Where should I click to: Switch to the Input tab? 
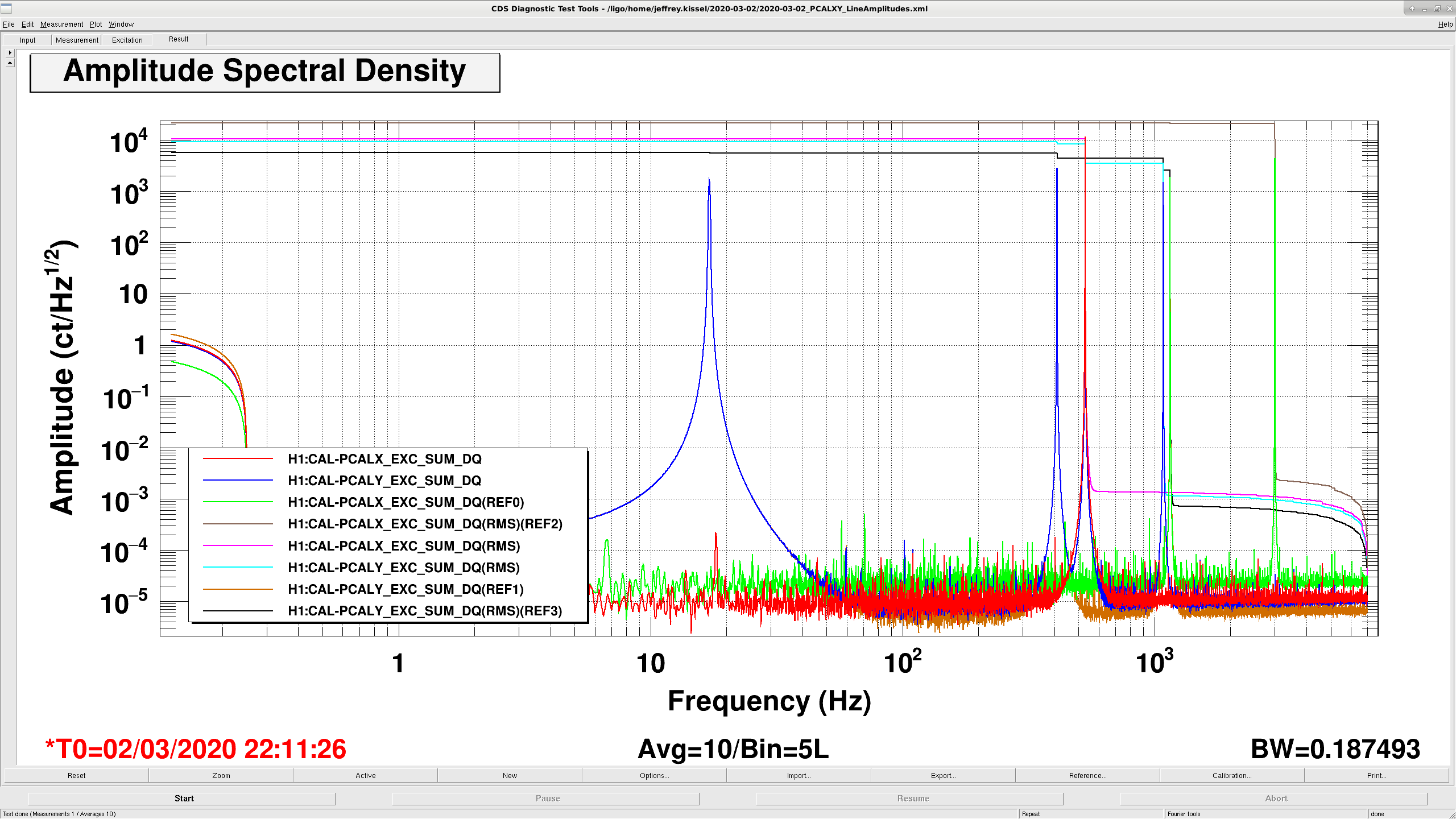pos(27,40)
